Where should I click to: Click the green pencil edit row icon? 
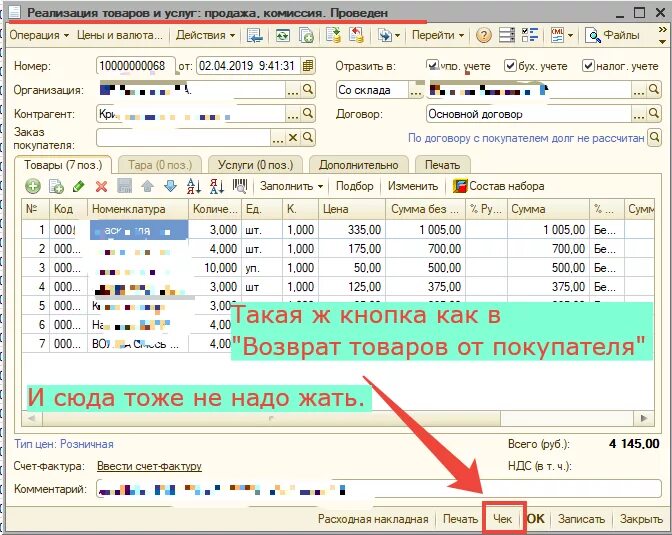(79, 186)
